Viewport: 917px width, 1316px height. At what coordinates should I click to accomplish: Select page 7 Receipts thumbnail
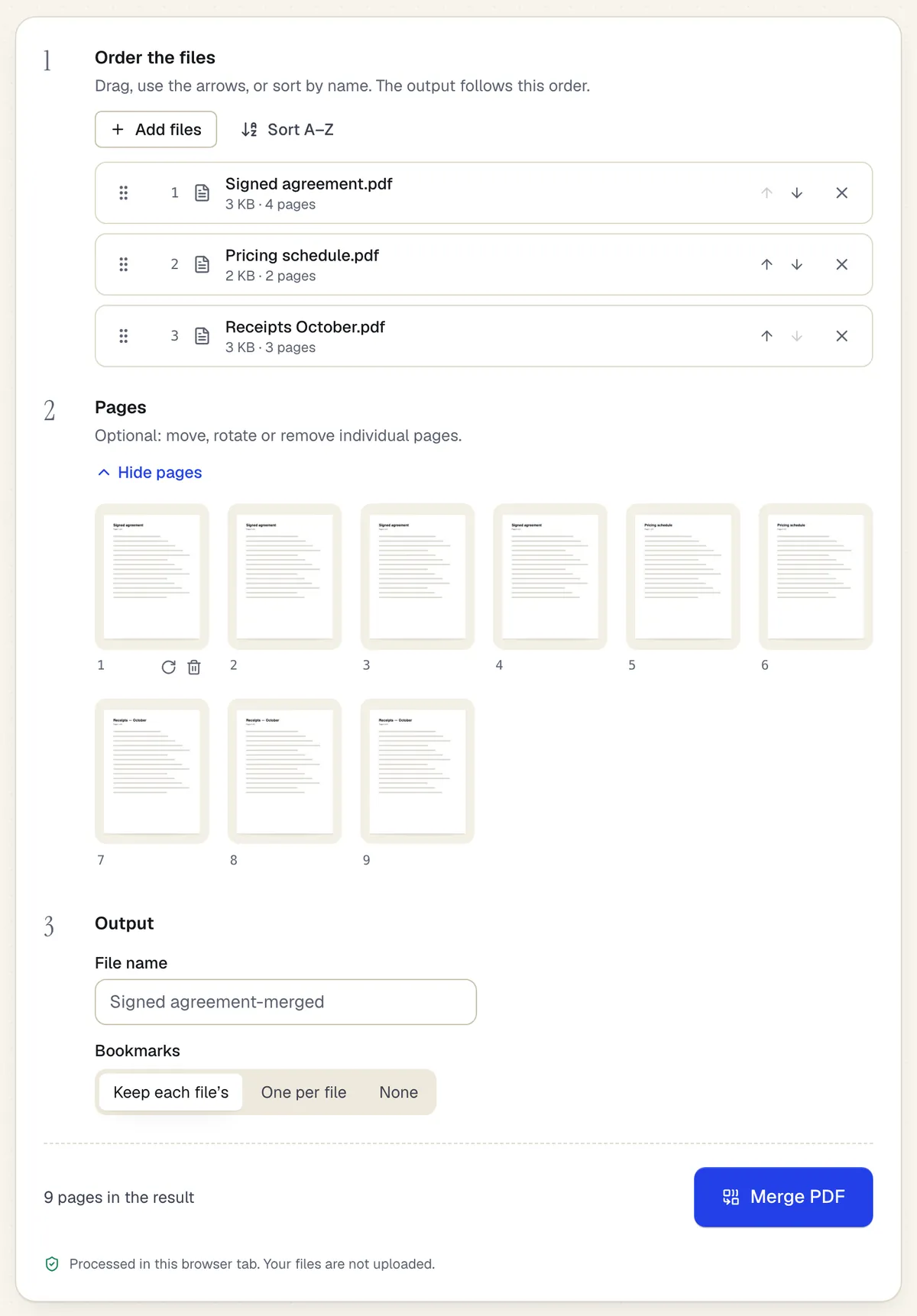coord(152,771)
